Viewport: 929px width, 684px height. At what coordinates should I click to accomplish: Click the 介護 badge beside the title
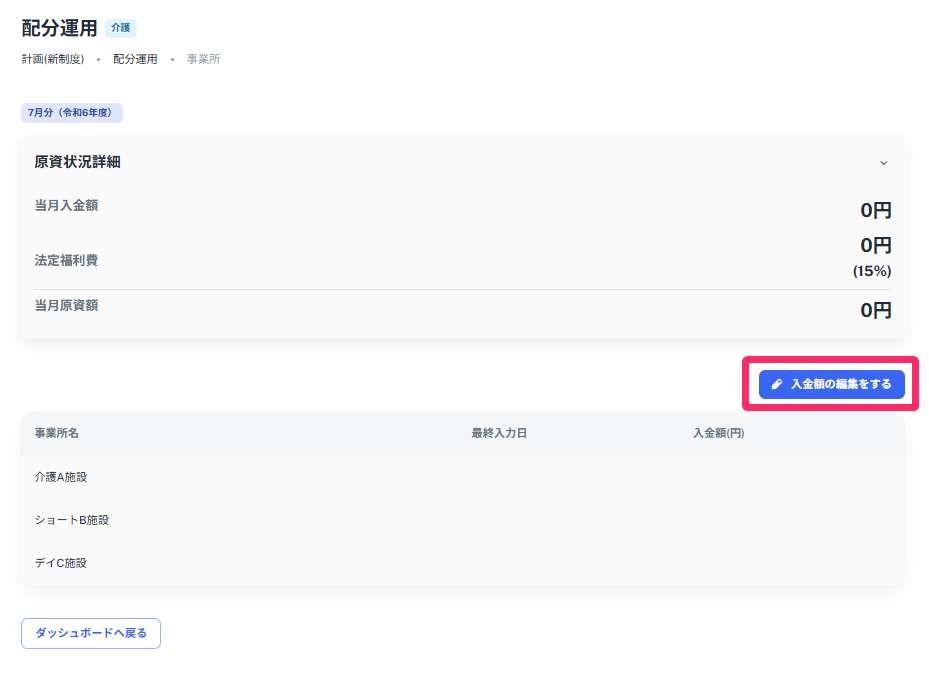120,28
